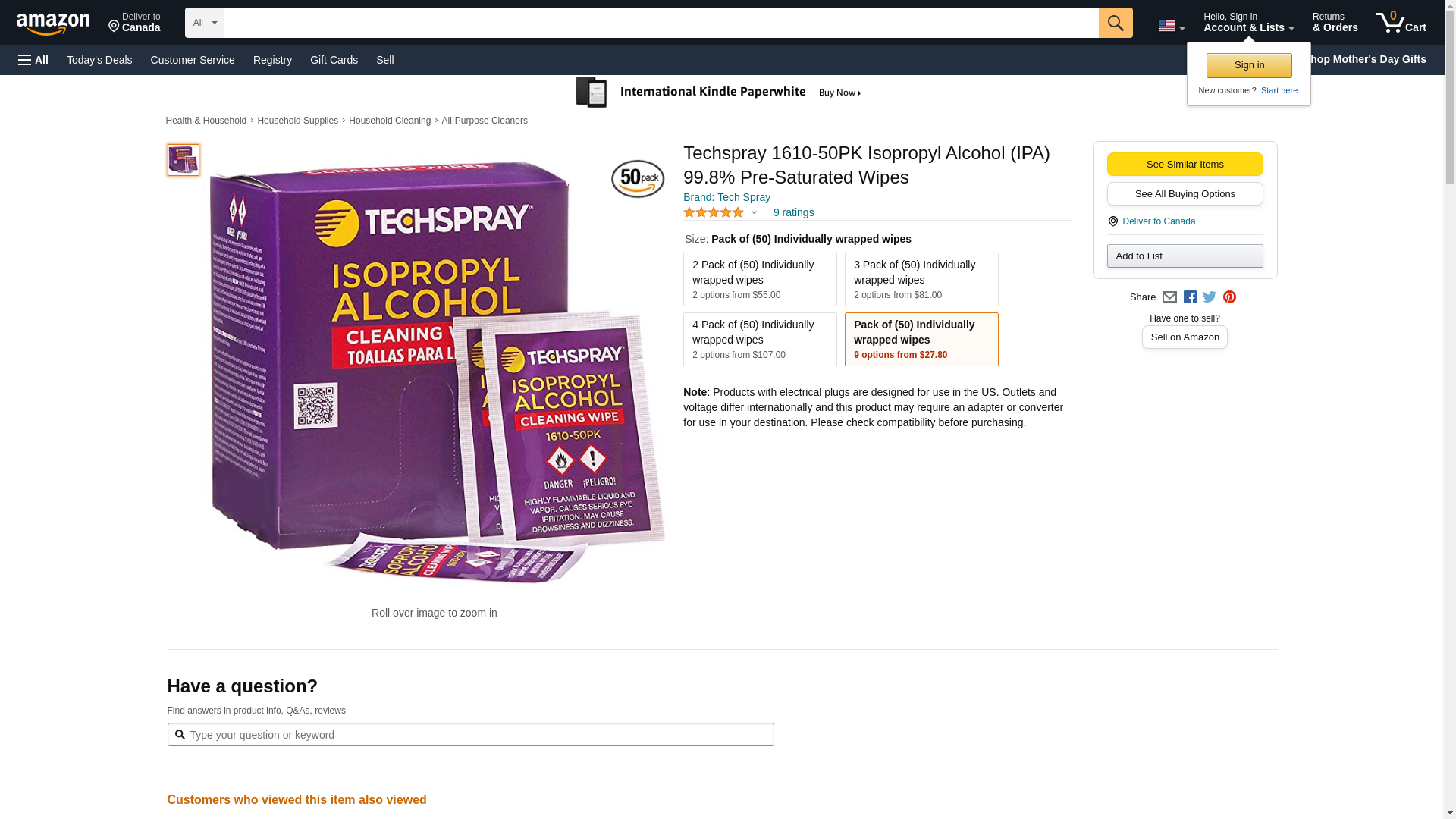Click the search magnifier button
Viewport: 1456px width, 819px height.
[1115, 23]
